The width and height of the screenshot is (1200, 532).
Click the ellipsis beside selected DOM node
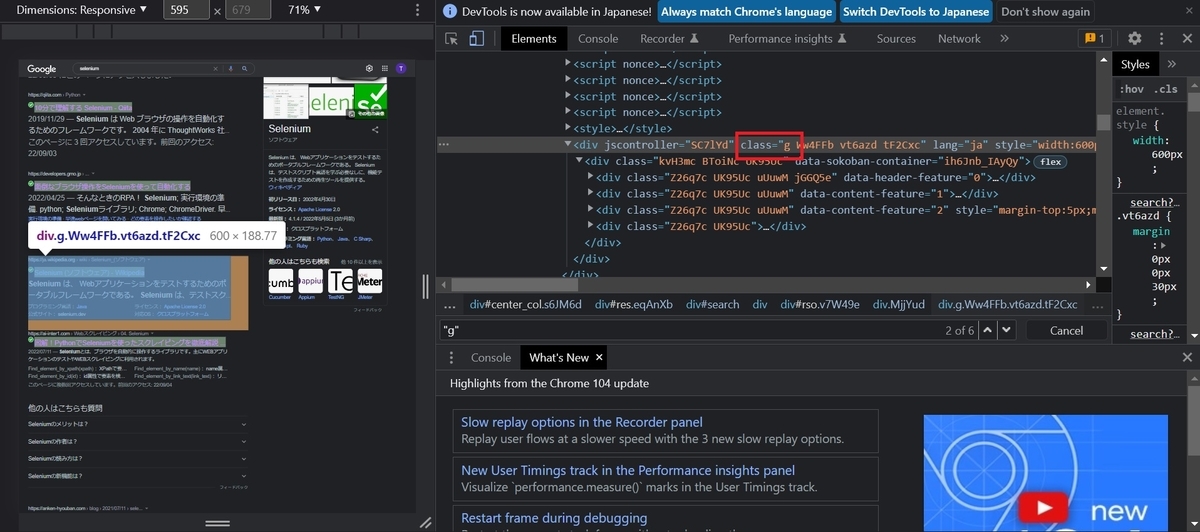click(x=445, y=145)
